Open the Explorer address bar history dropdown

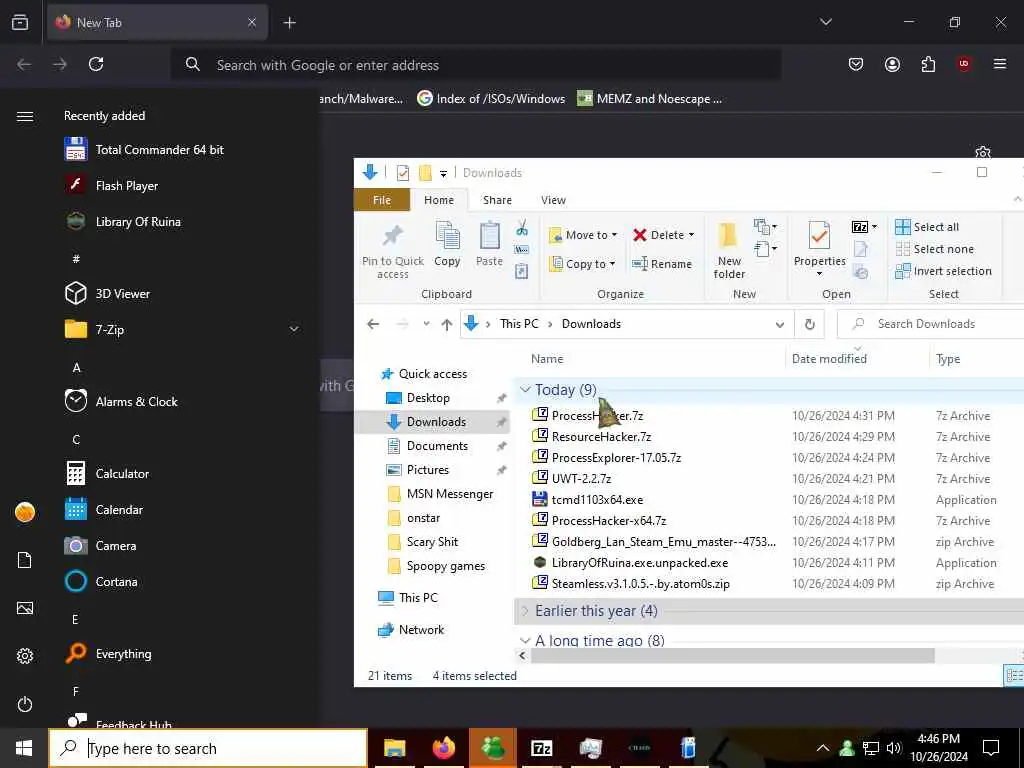[x=780, y=325]
